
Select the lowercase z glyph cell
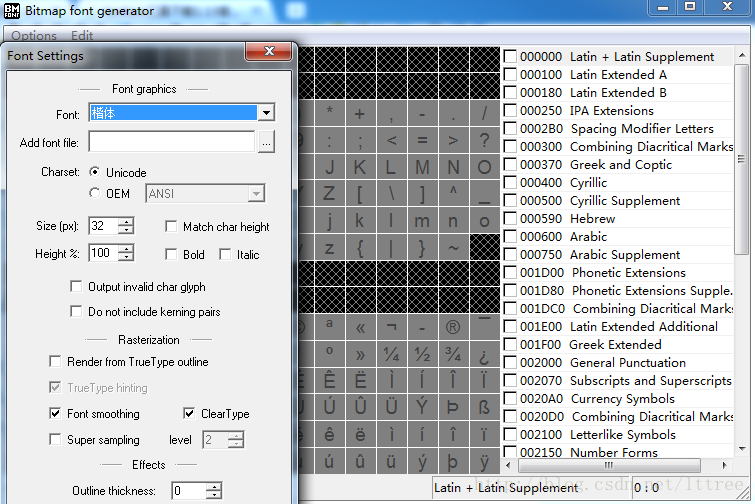pyautogui.click(x=329, y=247)
